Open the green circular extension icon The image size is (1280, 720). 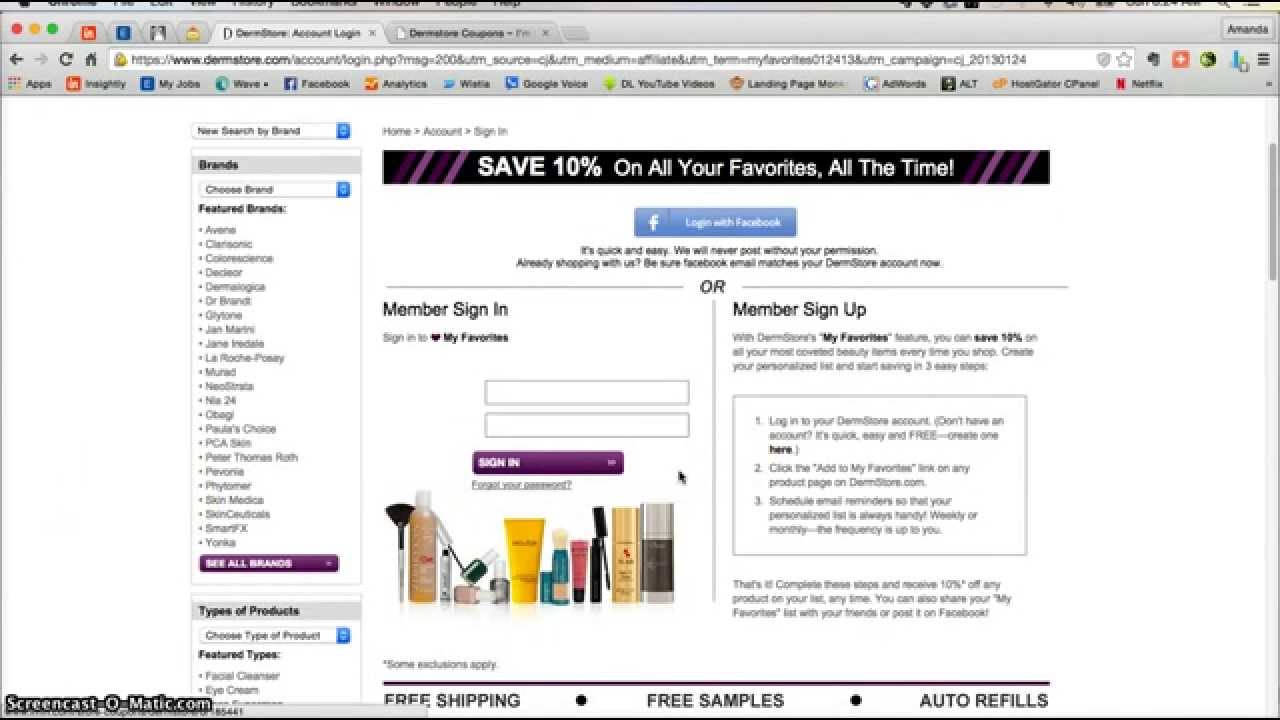pyautogui.click(x=1208, y=59)
